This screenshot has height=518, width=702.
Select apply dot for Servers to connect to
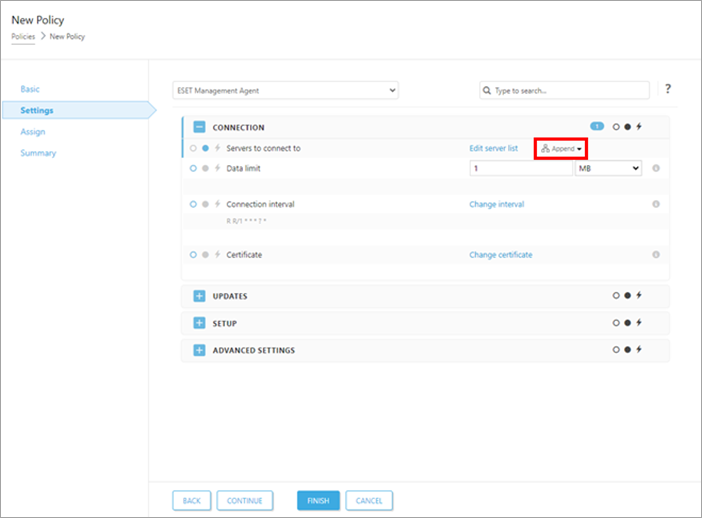pyautogui.click(x=205, y=148)
